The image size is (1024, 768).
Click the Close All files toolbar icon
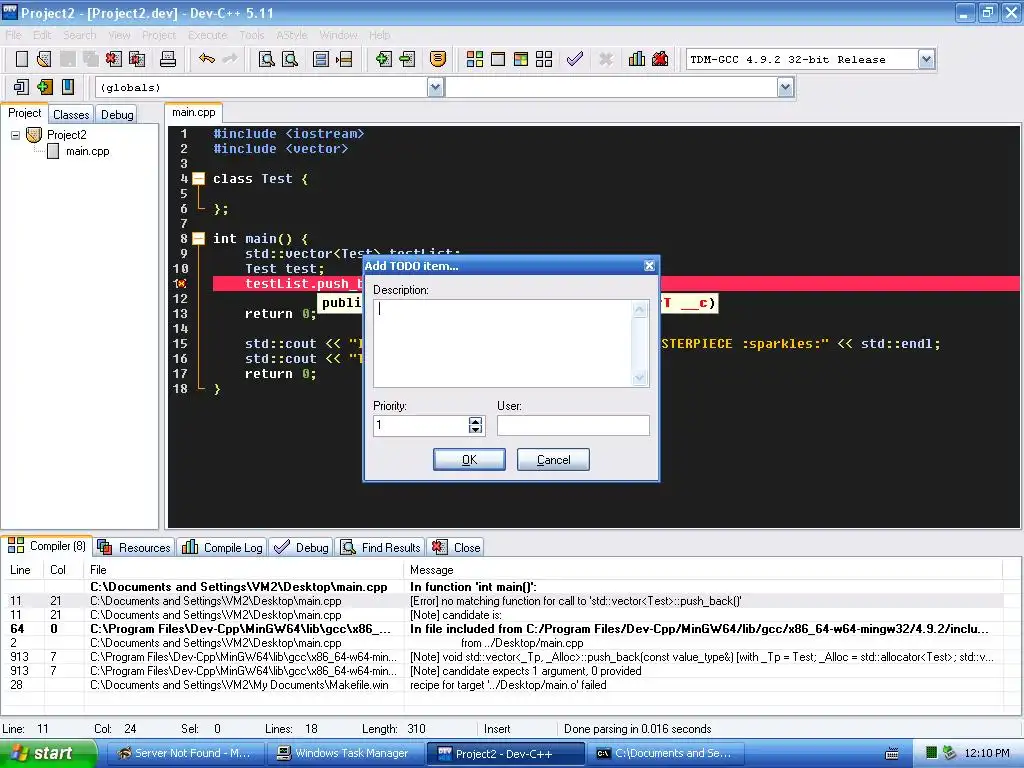point(137,59)
